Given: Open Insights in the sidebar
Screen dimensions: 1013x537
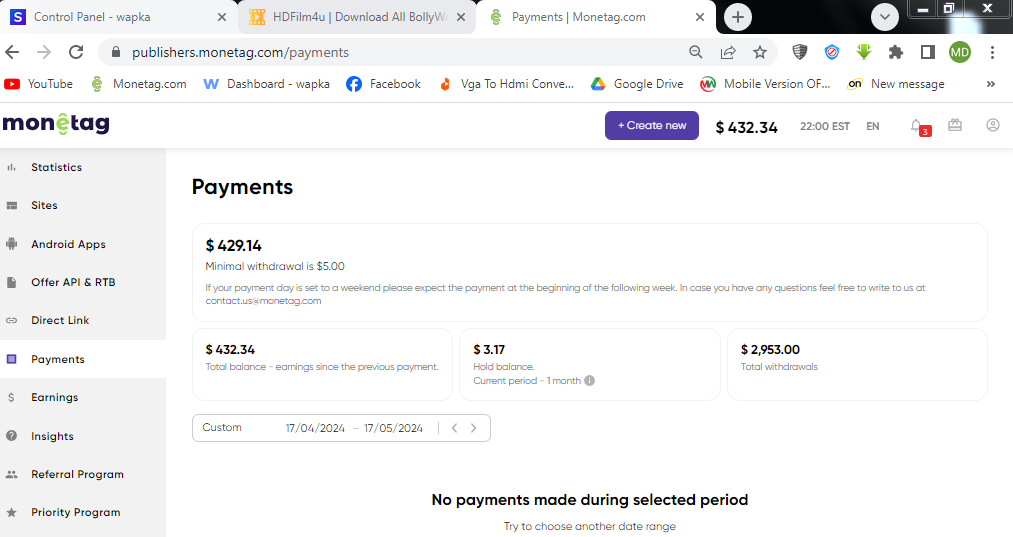Looking at the screenshot, I should (83, 436).
